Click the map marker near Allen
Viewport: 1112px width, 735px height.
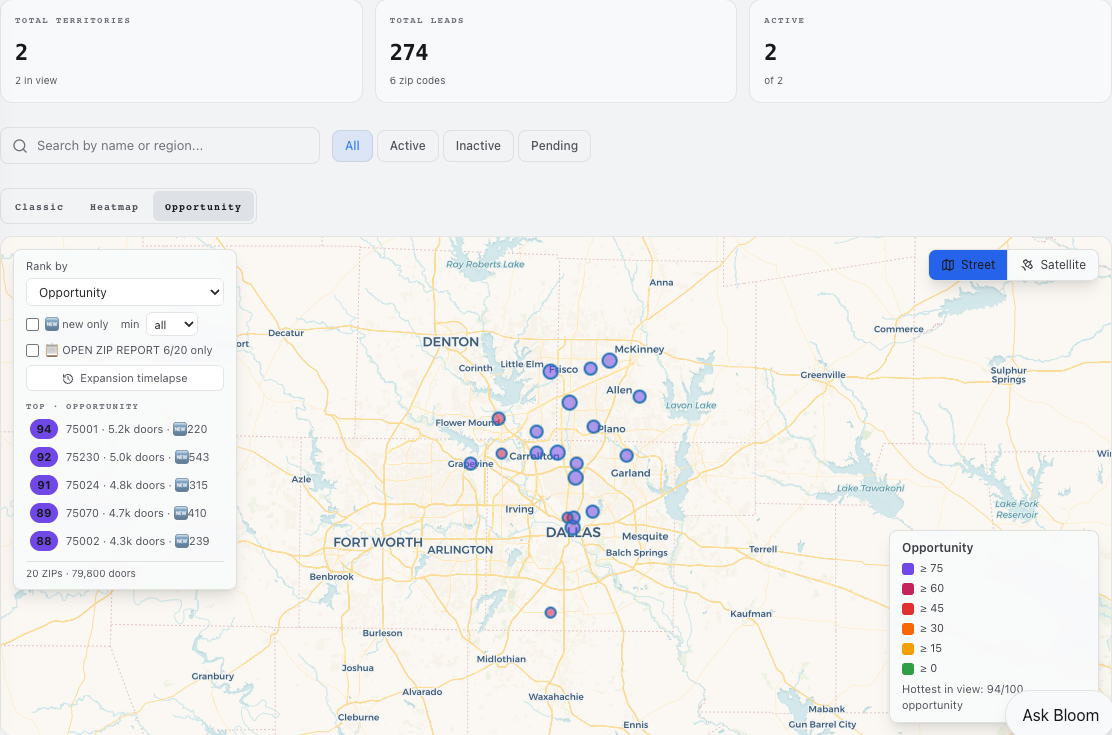point(640,397)
